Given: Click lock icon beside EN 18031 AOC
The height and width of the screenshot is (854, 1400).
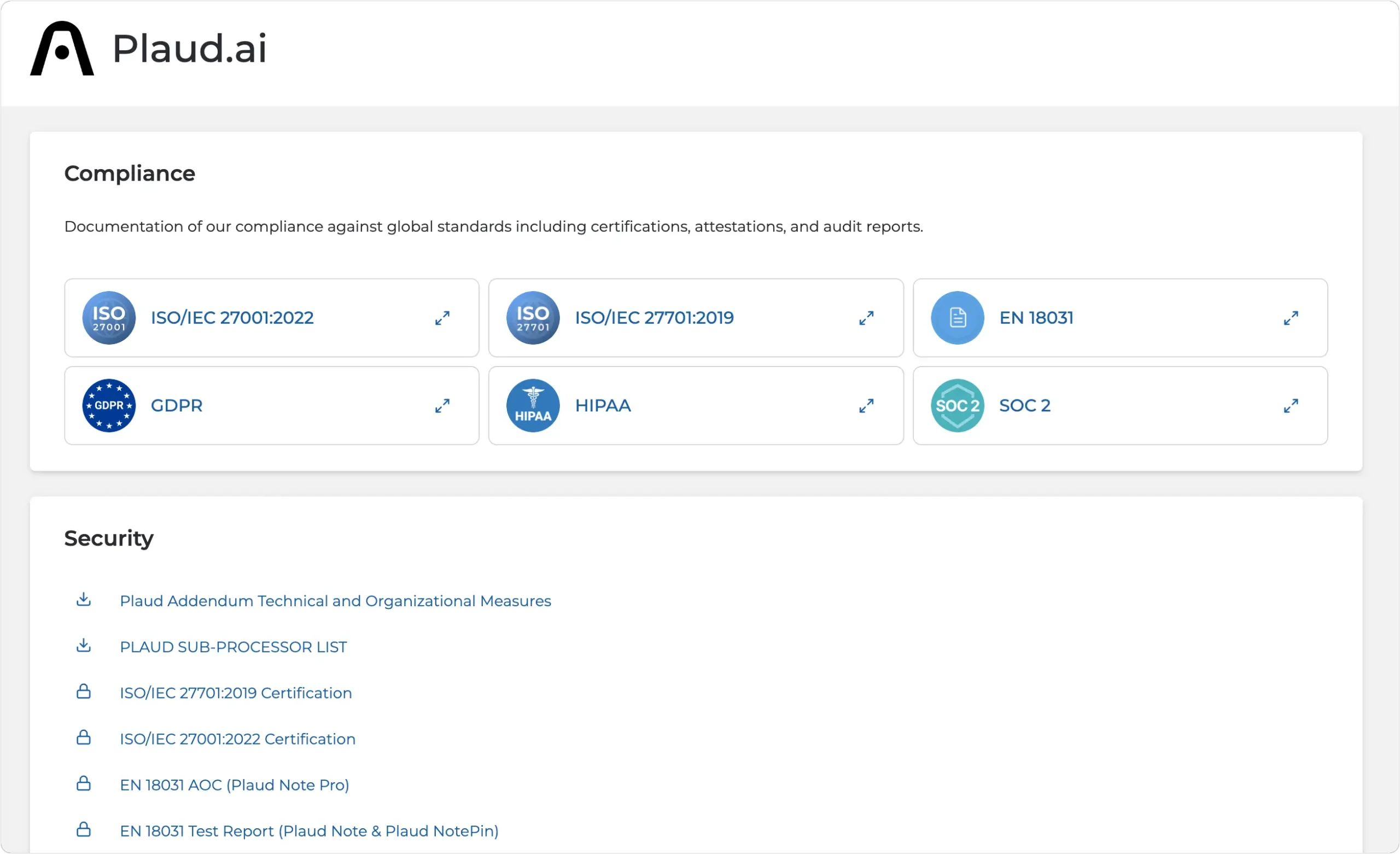Looking at the screenshot, I should [x=84, y=783].
